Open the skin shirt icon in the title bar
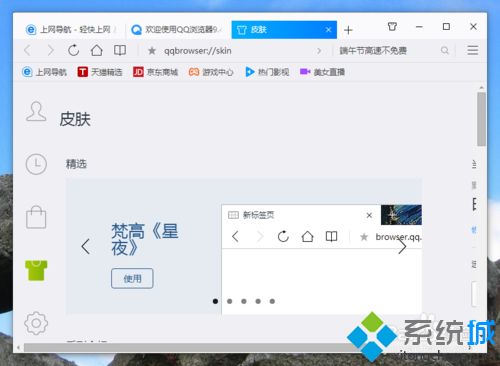Viewport: 500px width, 366px height. pyautogui.click(x=392, y=26)
